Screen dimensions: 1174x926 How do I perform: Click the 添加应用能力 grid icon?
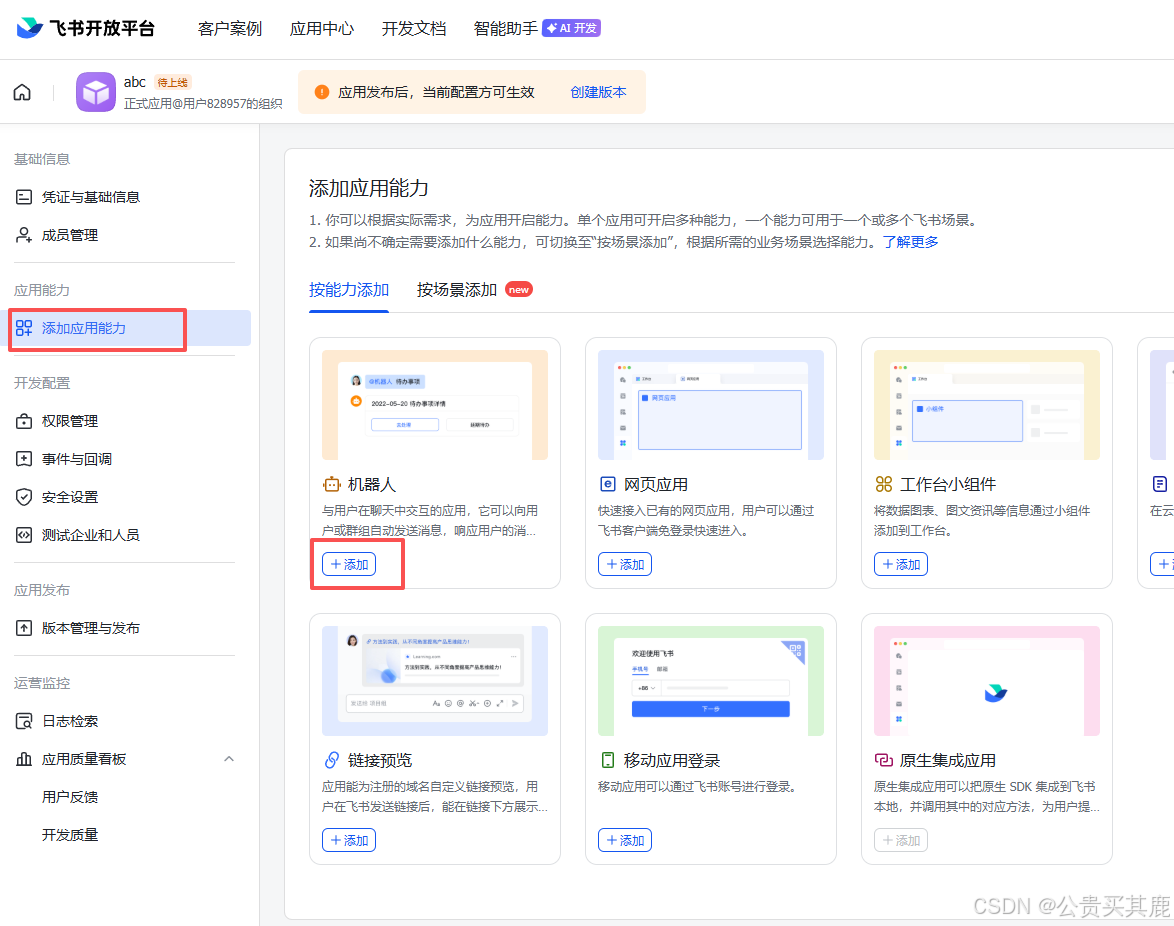point(24,328)
